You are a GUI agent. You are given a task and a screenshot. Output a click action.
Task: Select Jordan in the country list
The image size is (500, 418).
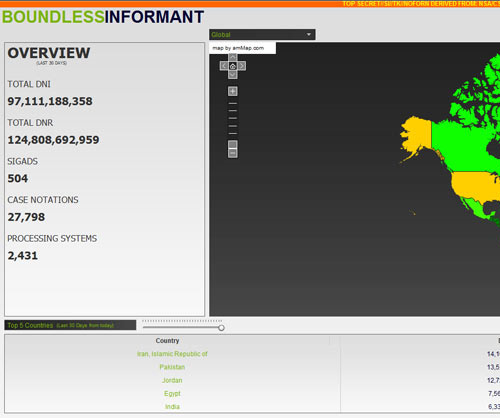point(172,380)
